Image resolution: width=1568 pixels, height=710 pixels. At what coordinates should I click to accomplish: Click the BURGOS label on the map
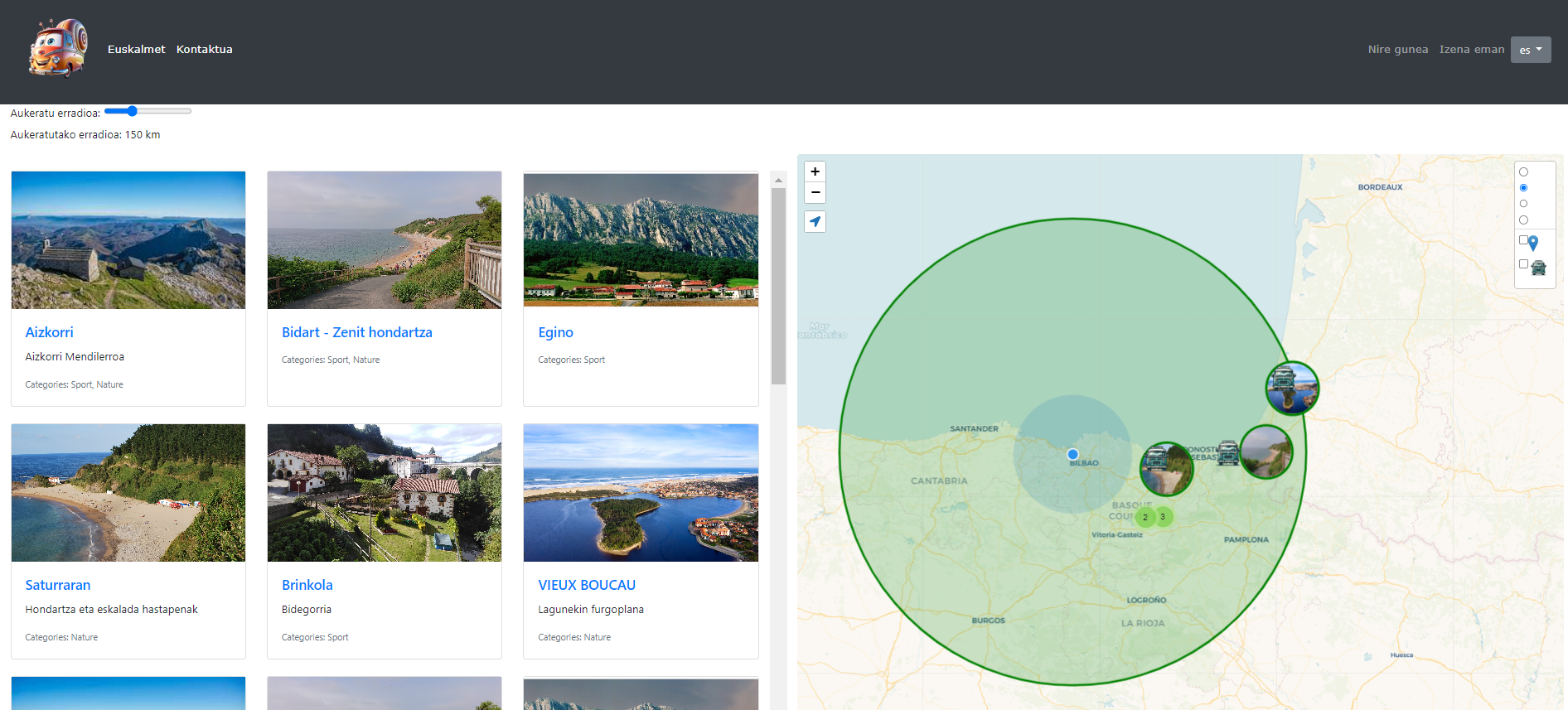pos(989,620)
